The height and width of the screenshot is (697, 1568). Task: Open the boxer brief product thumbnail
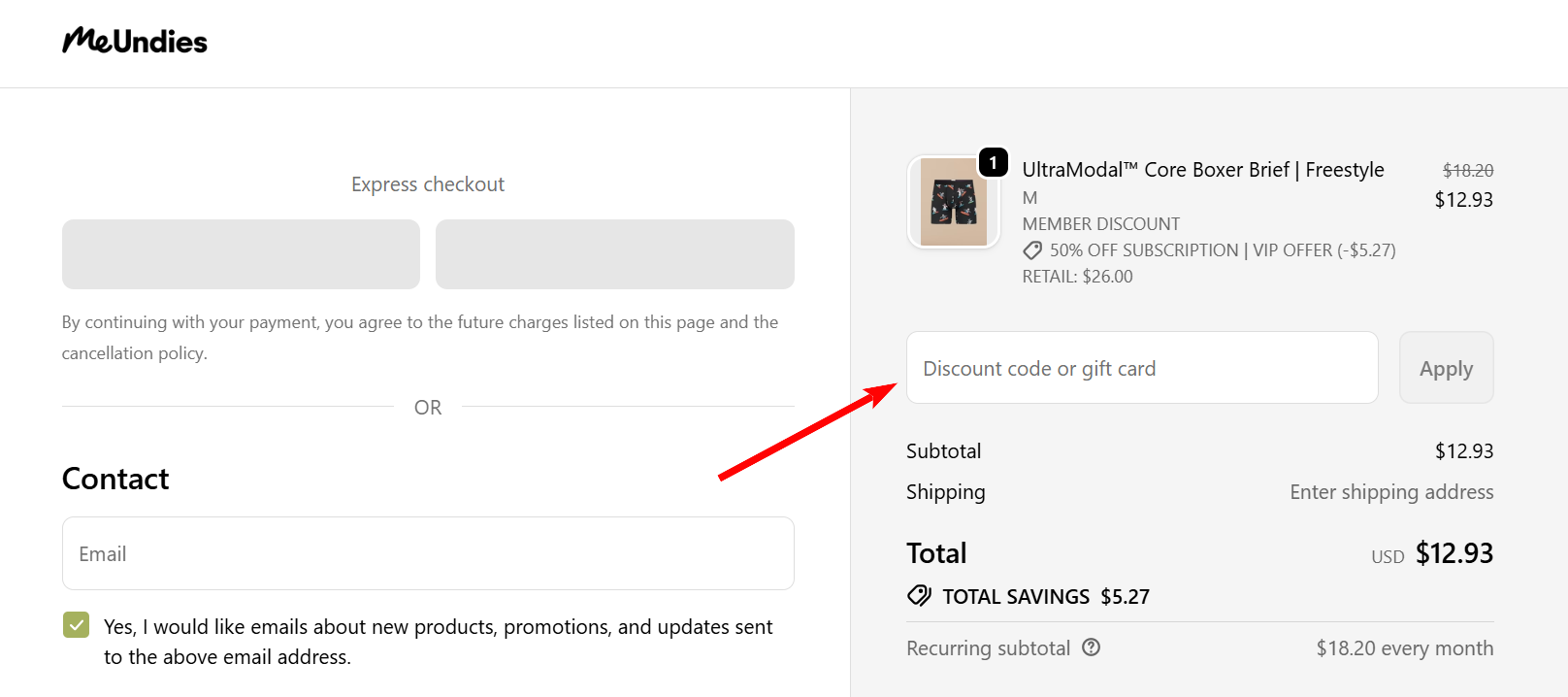click(x=953, y=202)
